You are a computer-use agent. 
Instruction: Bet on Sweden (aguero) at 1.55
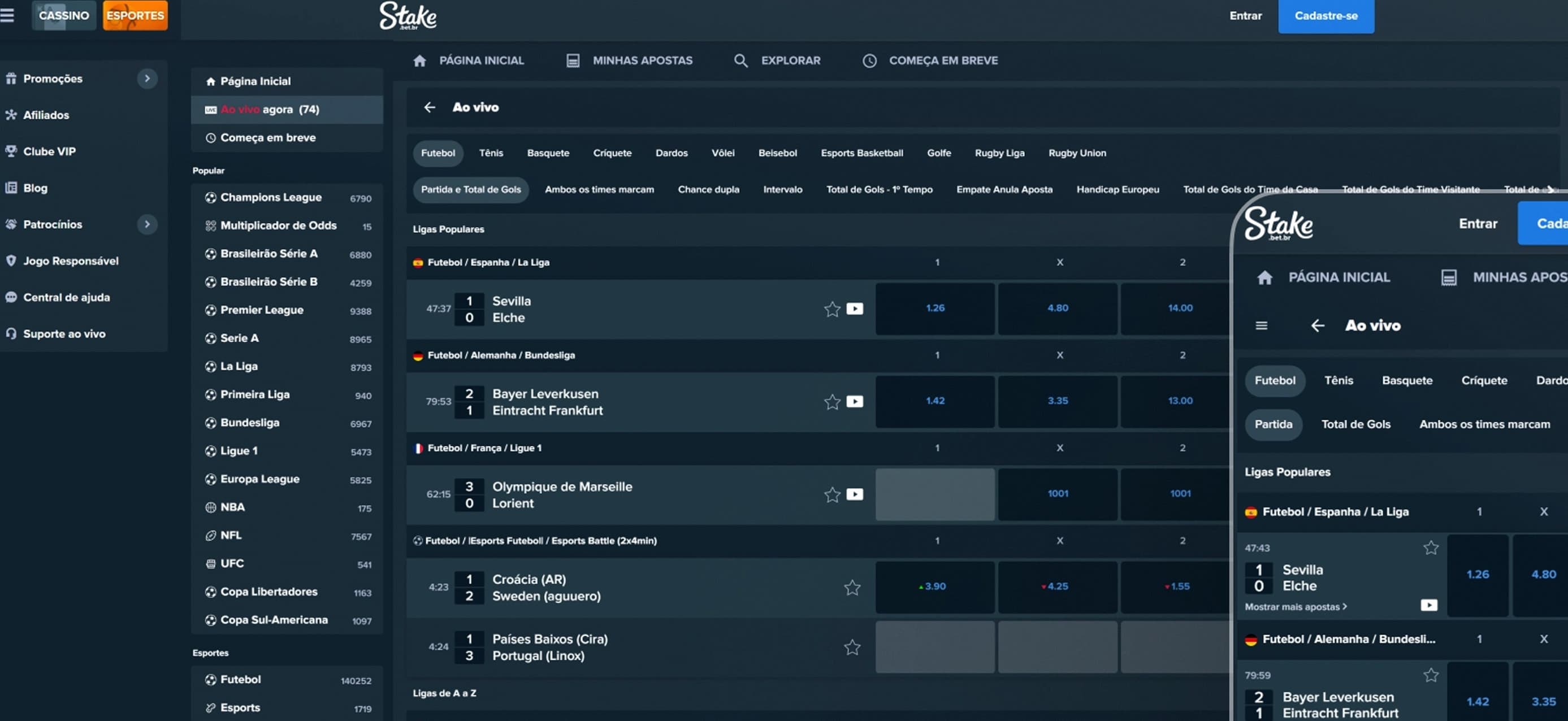(1176, 587)
